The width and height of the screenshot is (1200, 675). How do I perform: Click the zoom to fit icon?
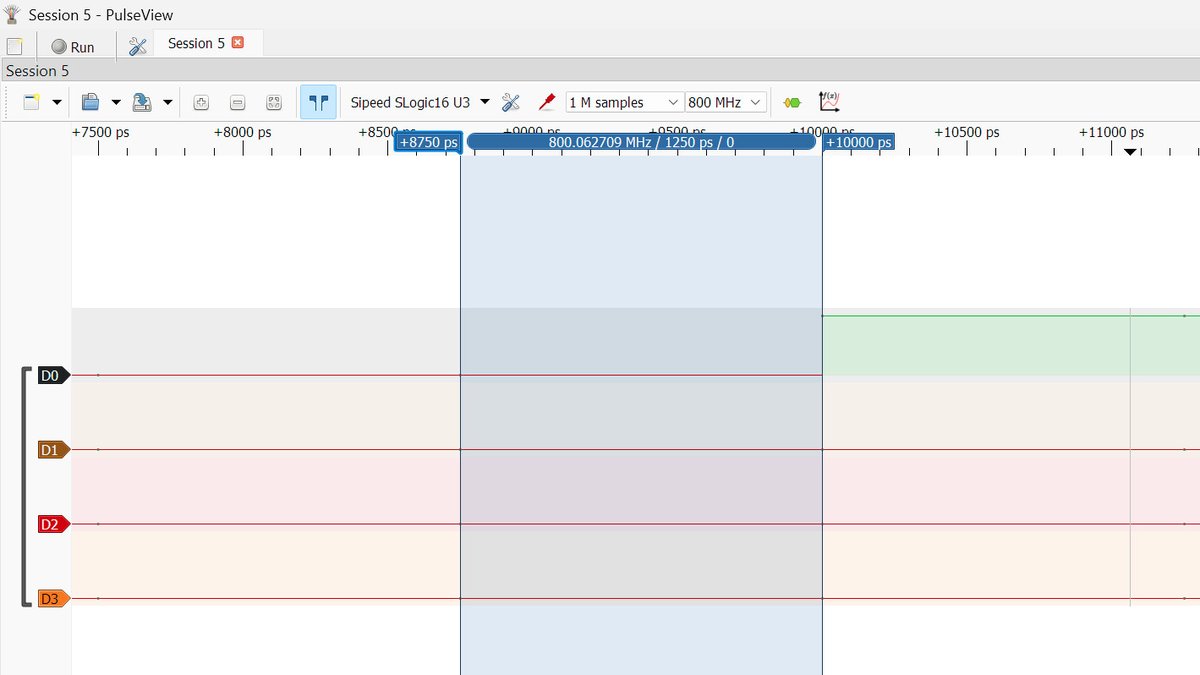273,102
